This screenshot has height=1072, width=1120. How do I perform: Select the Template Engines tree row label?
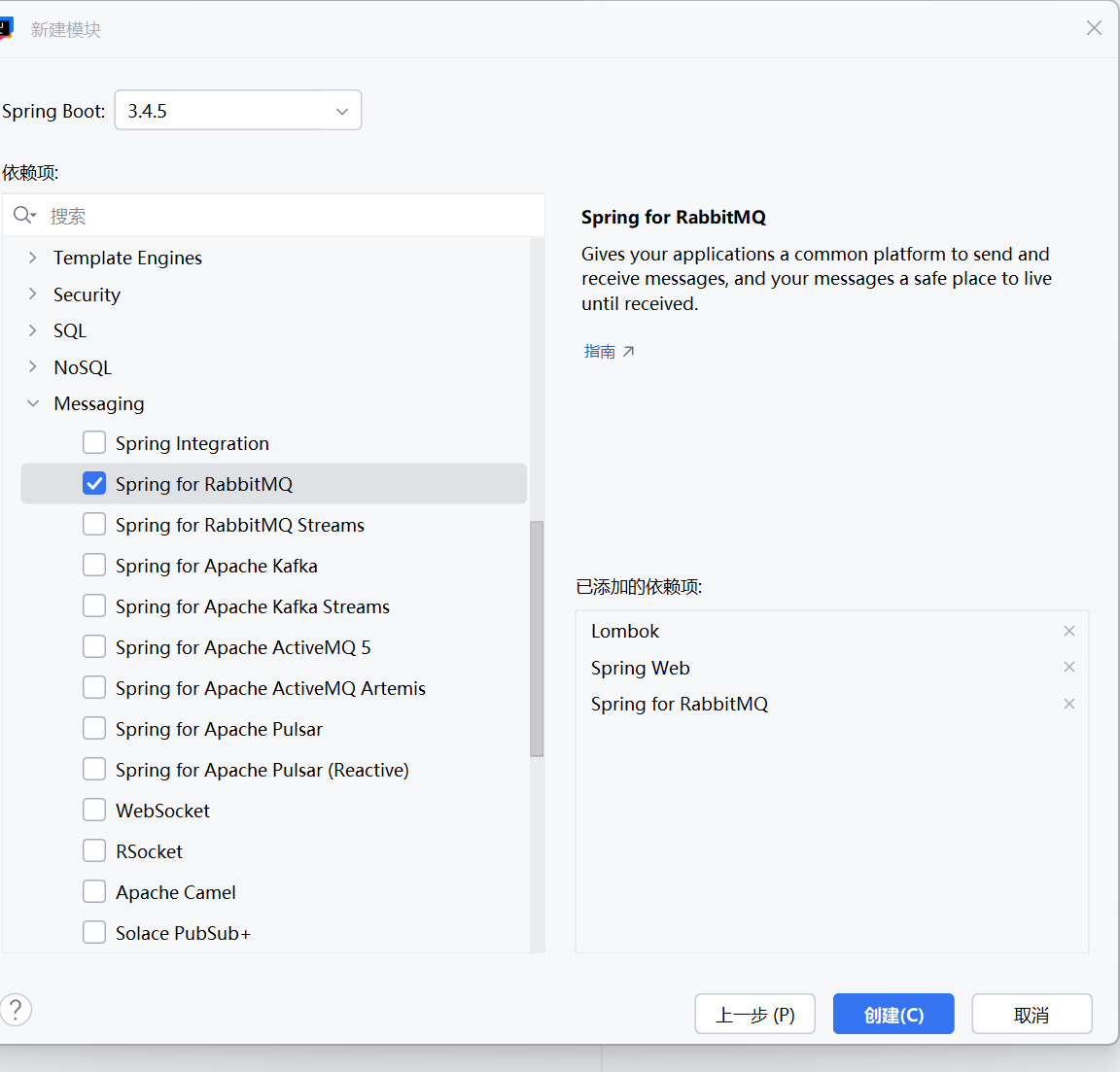128,258
